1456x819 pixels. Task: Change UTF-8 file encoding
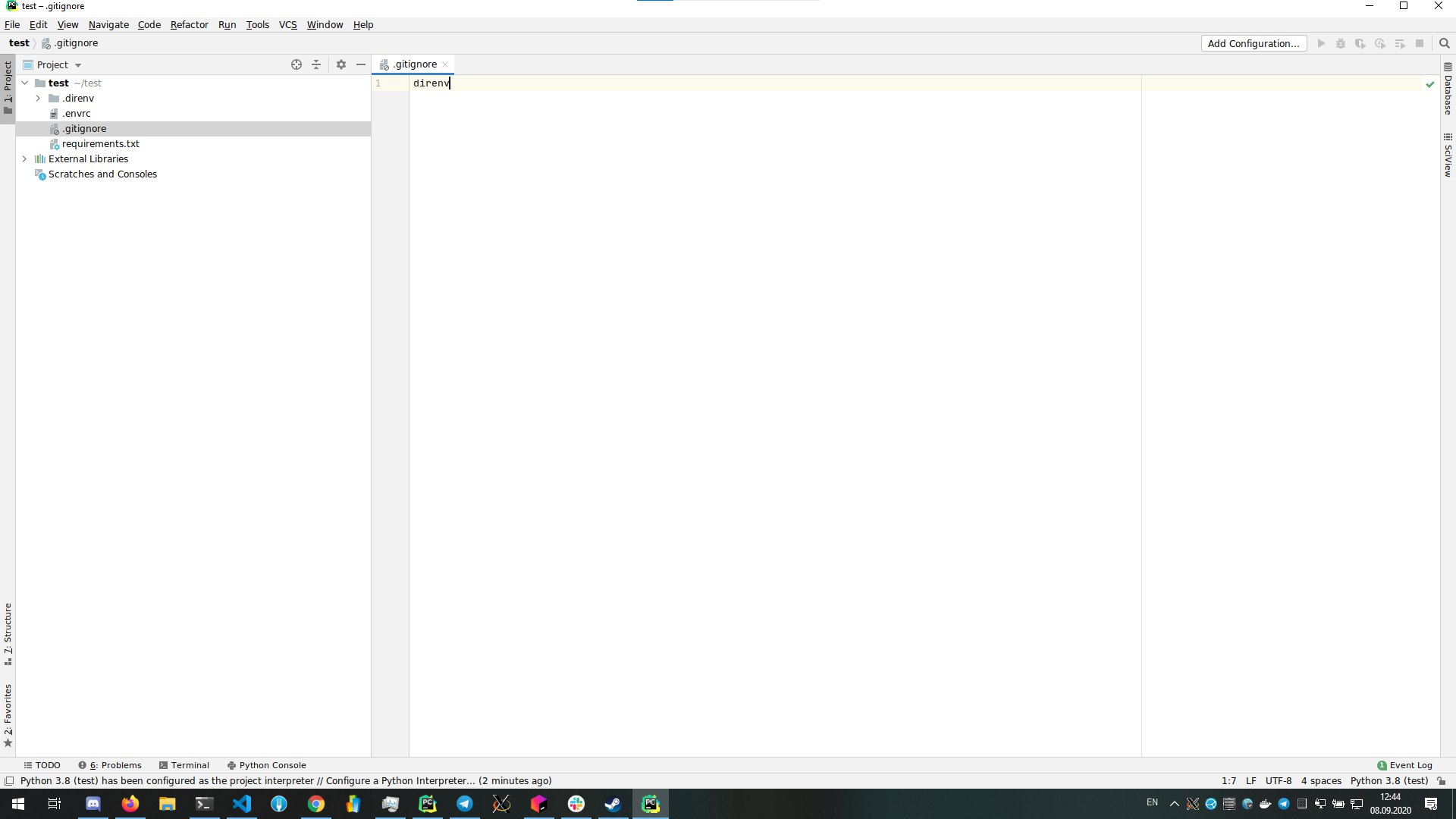click(1279, 781)
